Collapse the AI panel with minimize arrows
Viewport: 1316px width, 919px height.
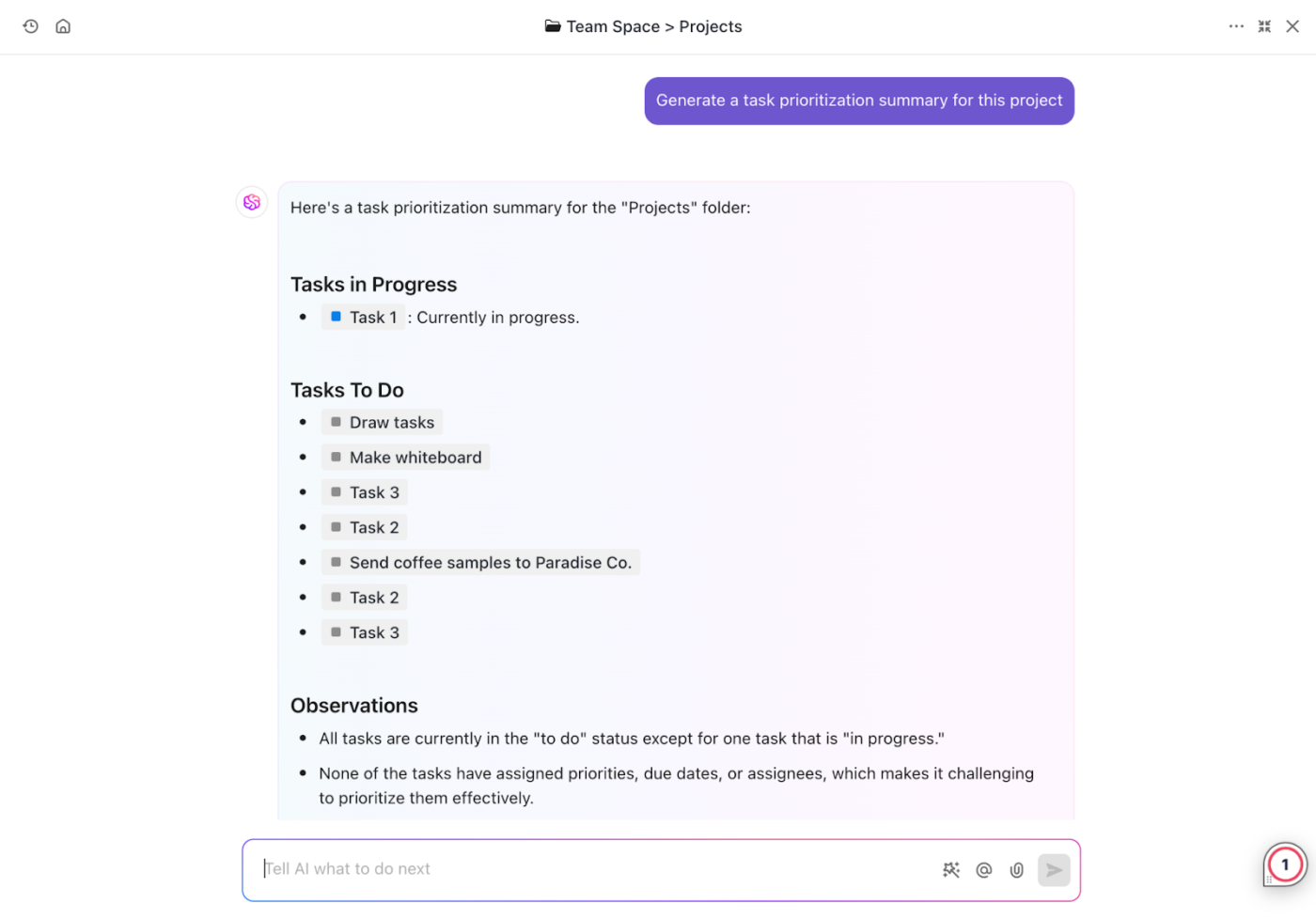pos(1264,26)
